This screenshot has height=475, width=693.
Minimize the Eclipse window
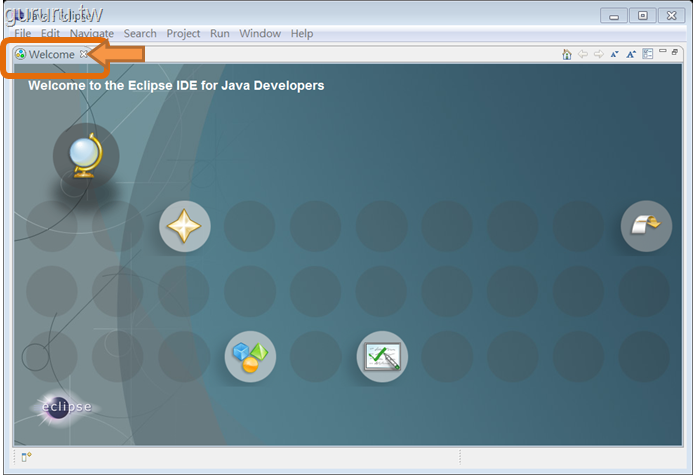pyautogui.click(x=614, y=16)
